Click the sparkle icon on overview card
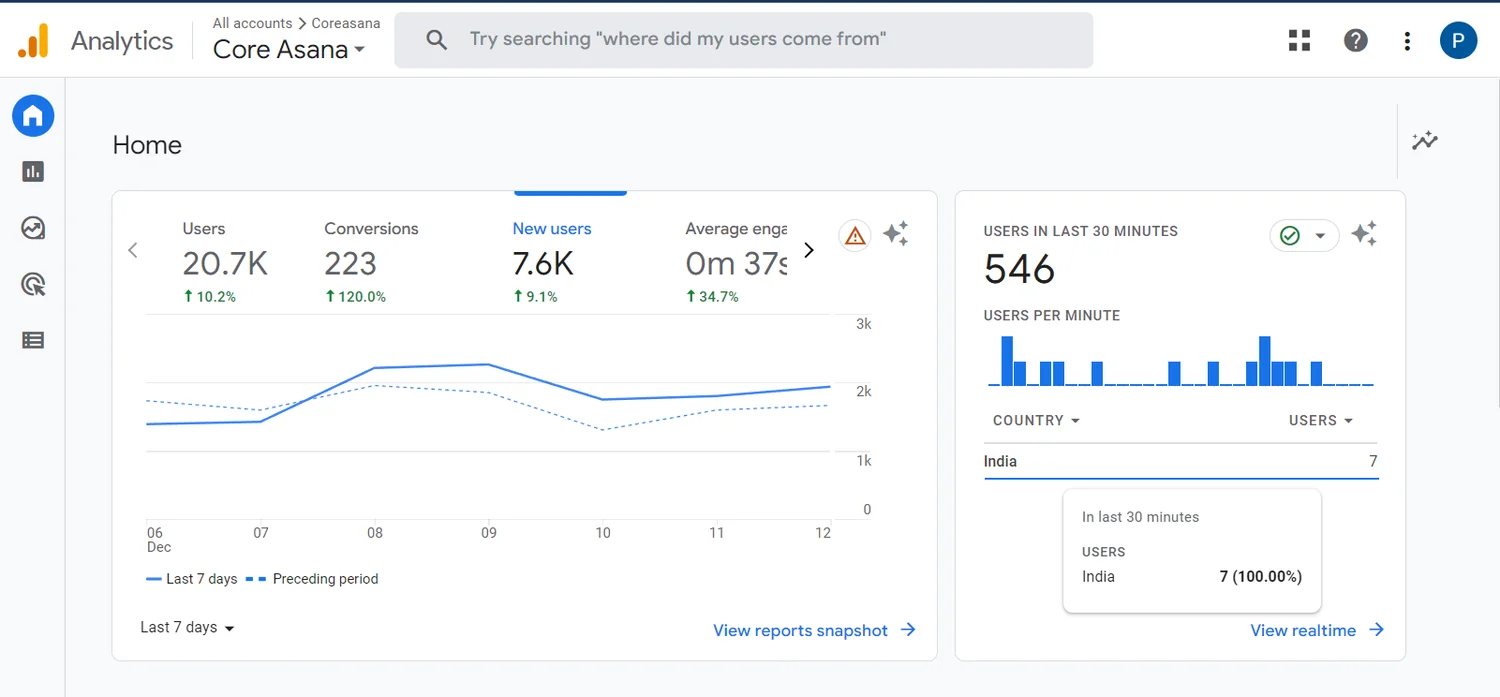1500x697 pixels. coord(895,234)
